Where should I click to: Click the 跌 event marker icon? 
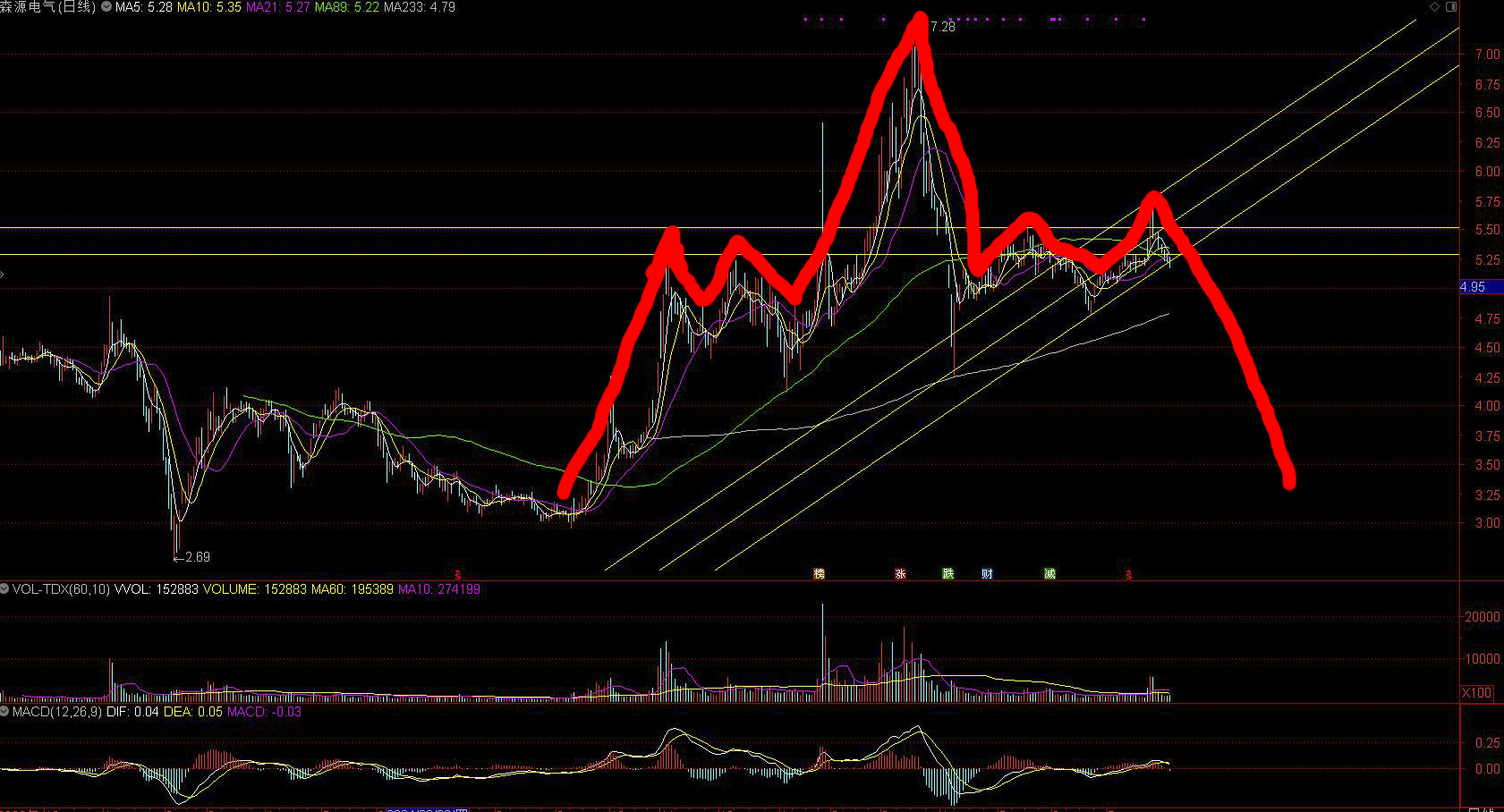[x=948, y=573]
